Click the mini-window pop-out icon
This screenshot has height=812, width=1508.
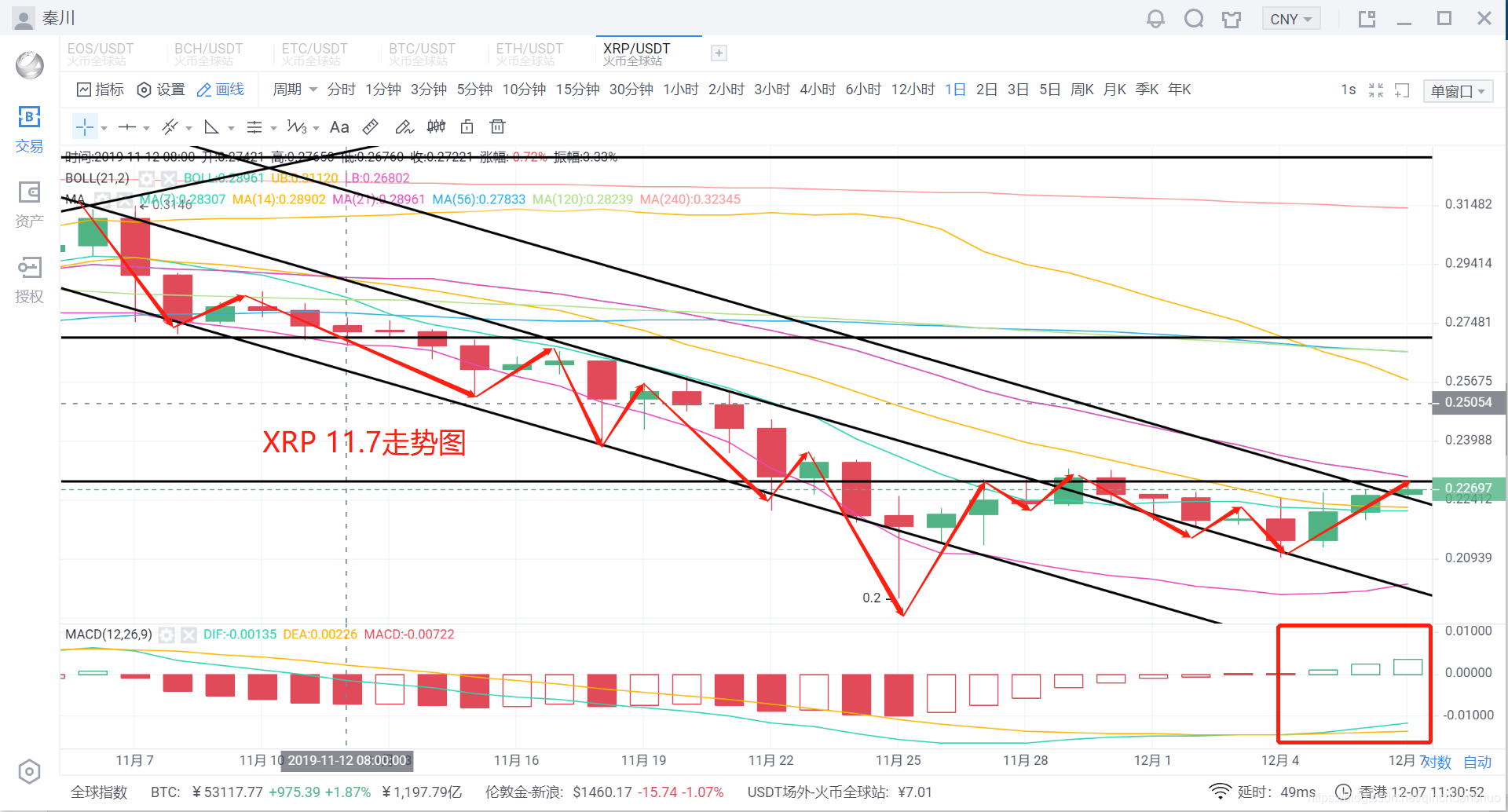1367,19
